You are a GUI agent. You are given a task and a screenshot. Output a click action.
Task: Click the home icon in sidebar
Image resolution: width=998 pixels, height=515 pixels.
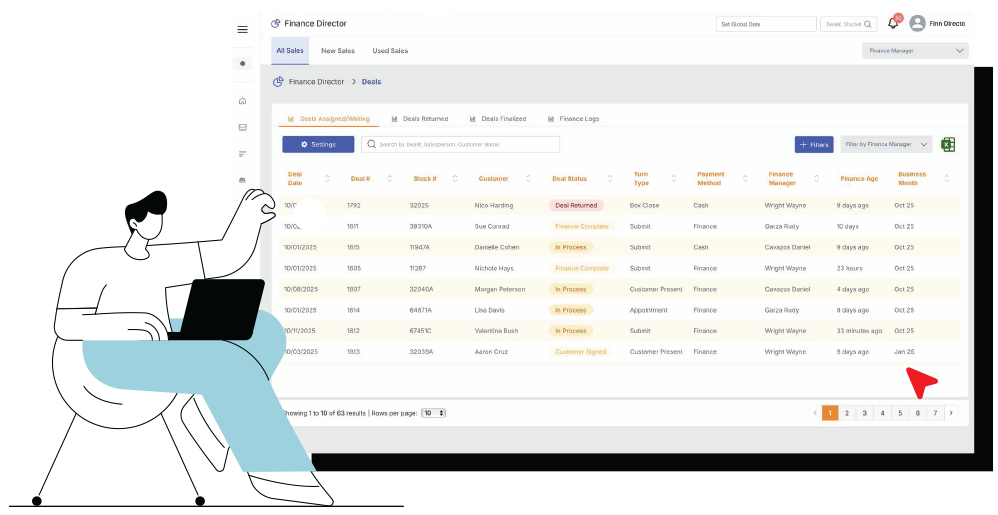pyautogui.click(x=242, y=101)
